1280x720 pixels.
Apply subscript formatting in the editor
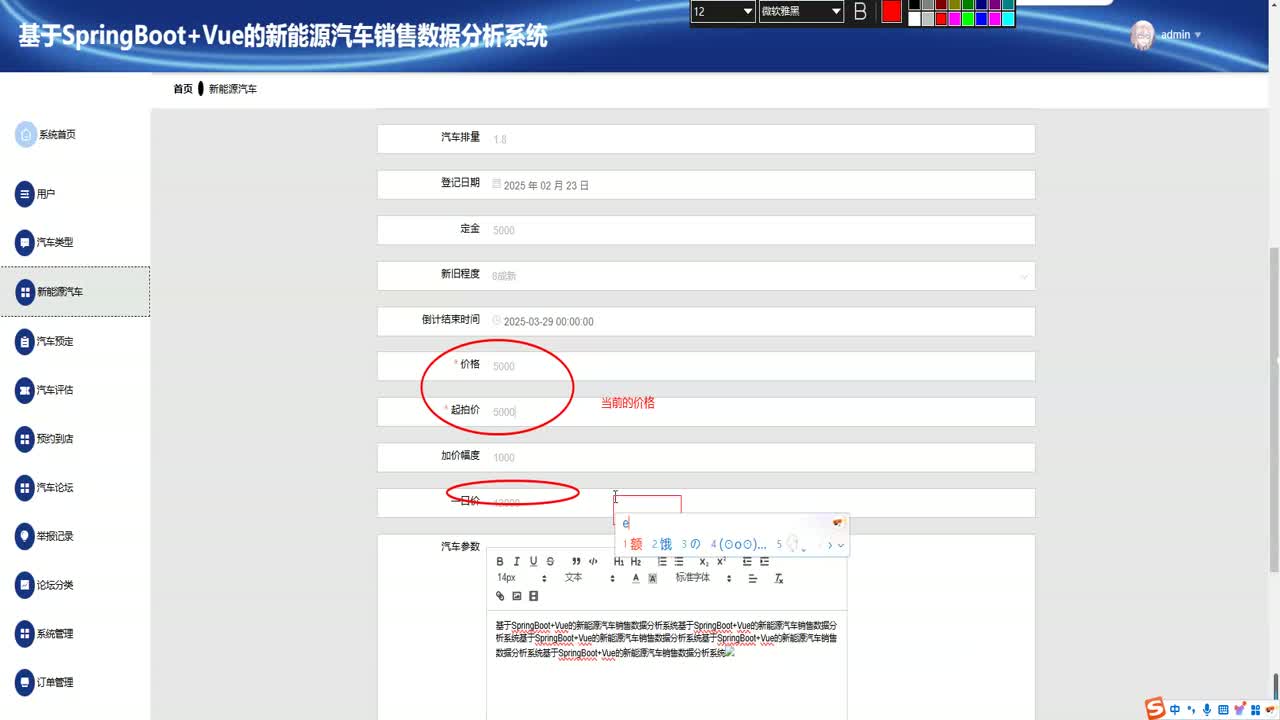705,562
